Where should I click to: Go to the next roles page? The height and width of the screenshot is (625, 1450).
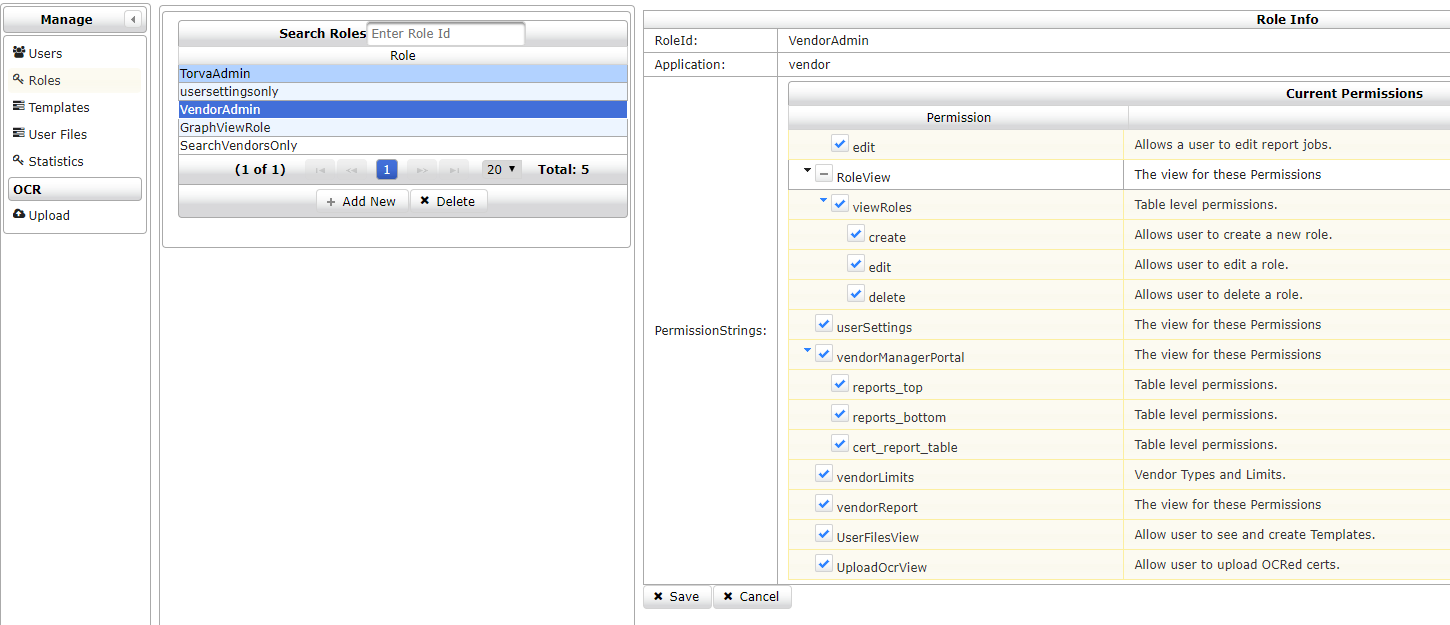tap(422, 170)
